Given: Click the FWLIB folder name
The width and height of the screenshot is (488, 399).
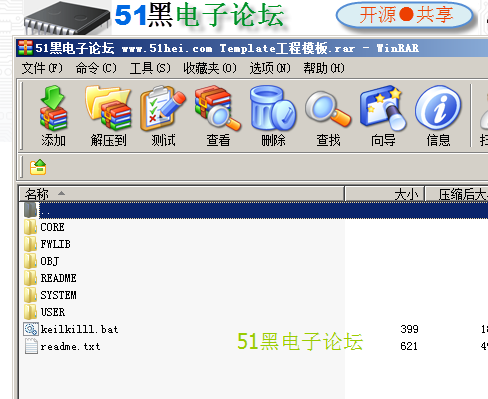Looking at the screenshot, I should pyautogui.click(x=55, y=244).
